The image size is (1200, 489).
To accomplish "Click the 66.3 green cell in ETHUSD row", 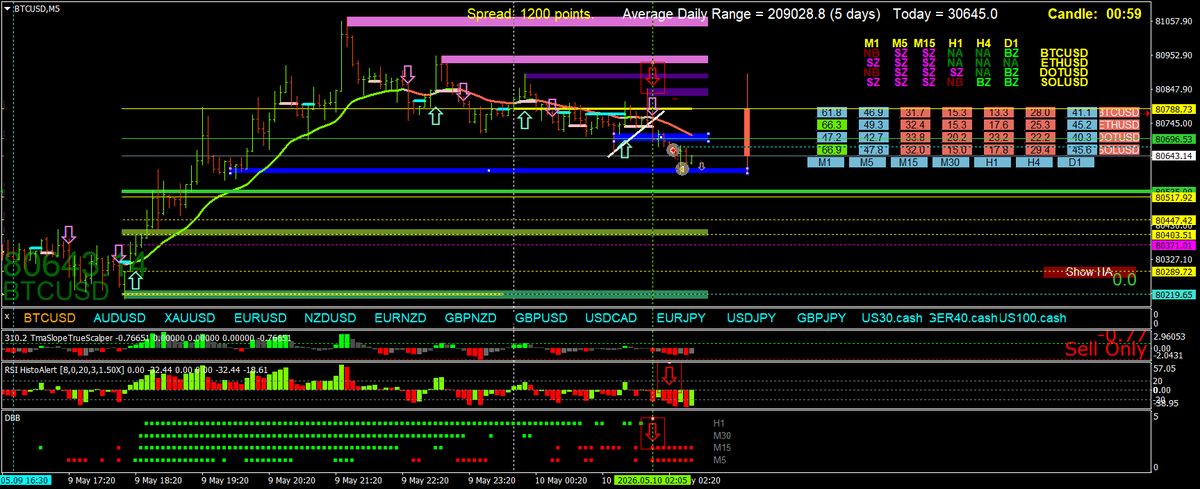I will click(x=831, y=124).
